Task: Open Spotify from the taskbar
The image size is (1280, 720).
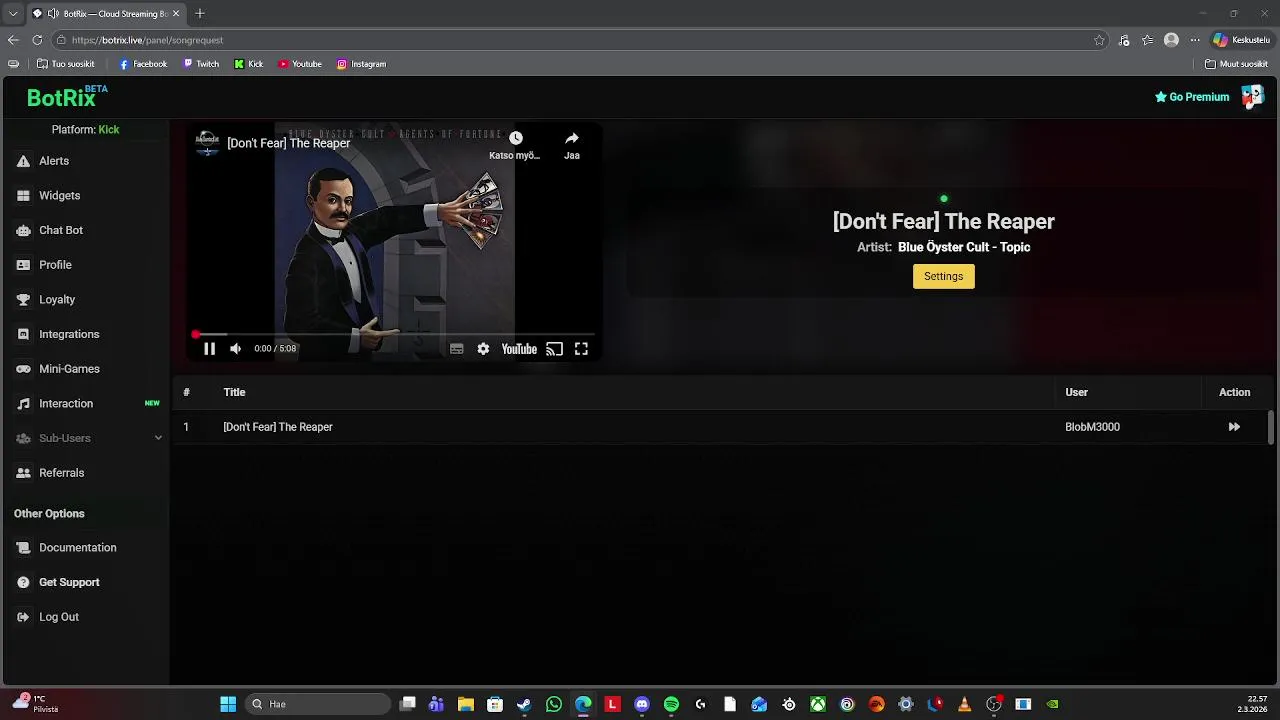Action: [671, 704]
